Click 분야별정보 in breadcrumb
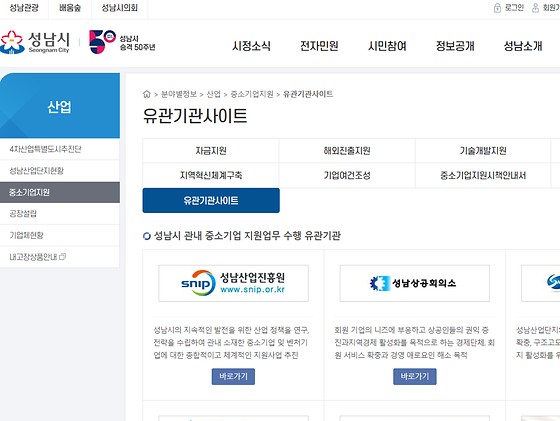The height and width of the screenshot is (421, 560). pyautogui.click(x=179, y=94)
